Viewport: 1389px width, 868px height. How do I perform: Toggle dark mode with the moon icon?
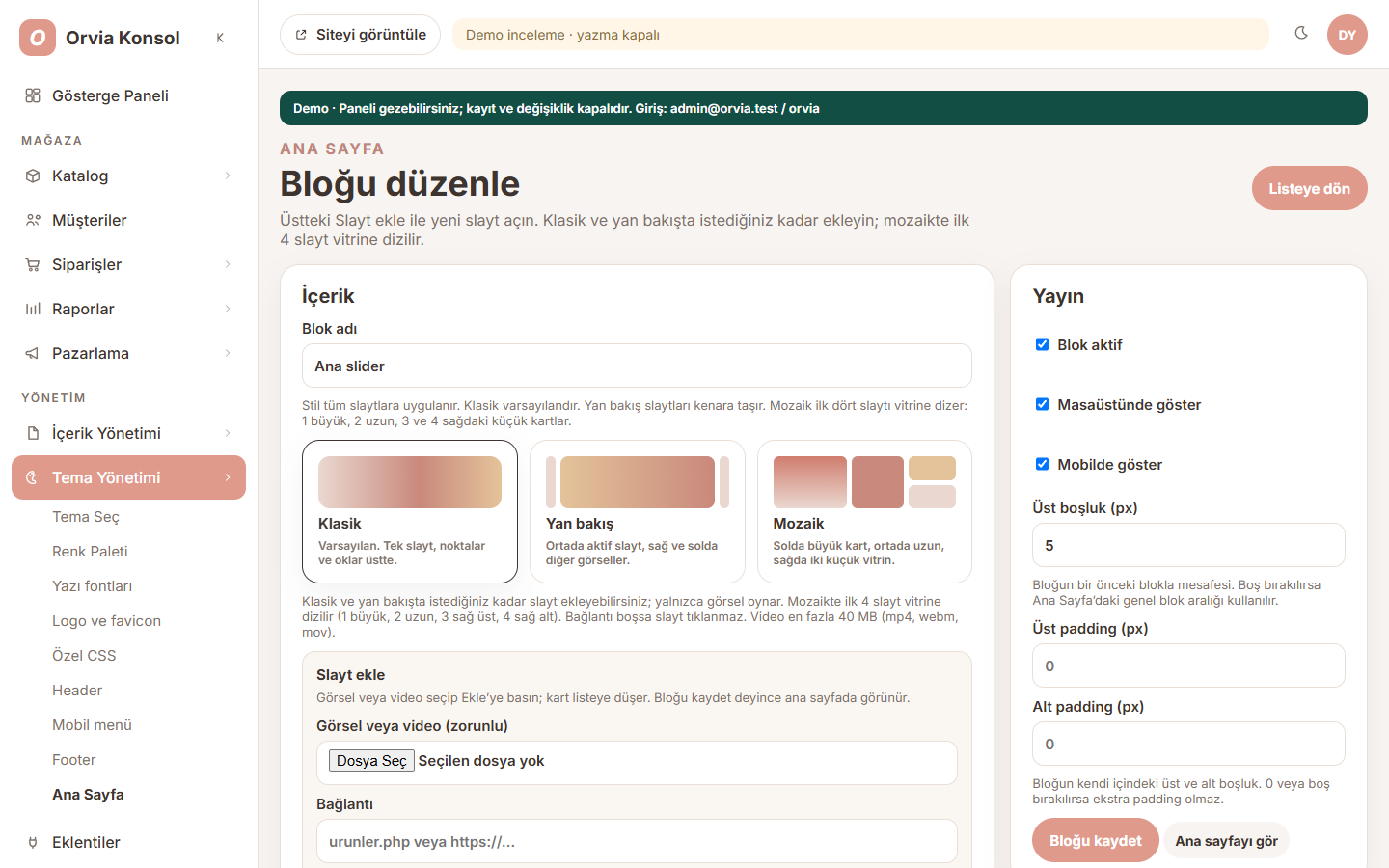tap(1301, 34)
